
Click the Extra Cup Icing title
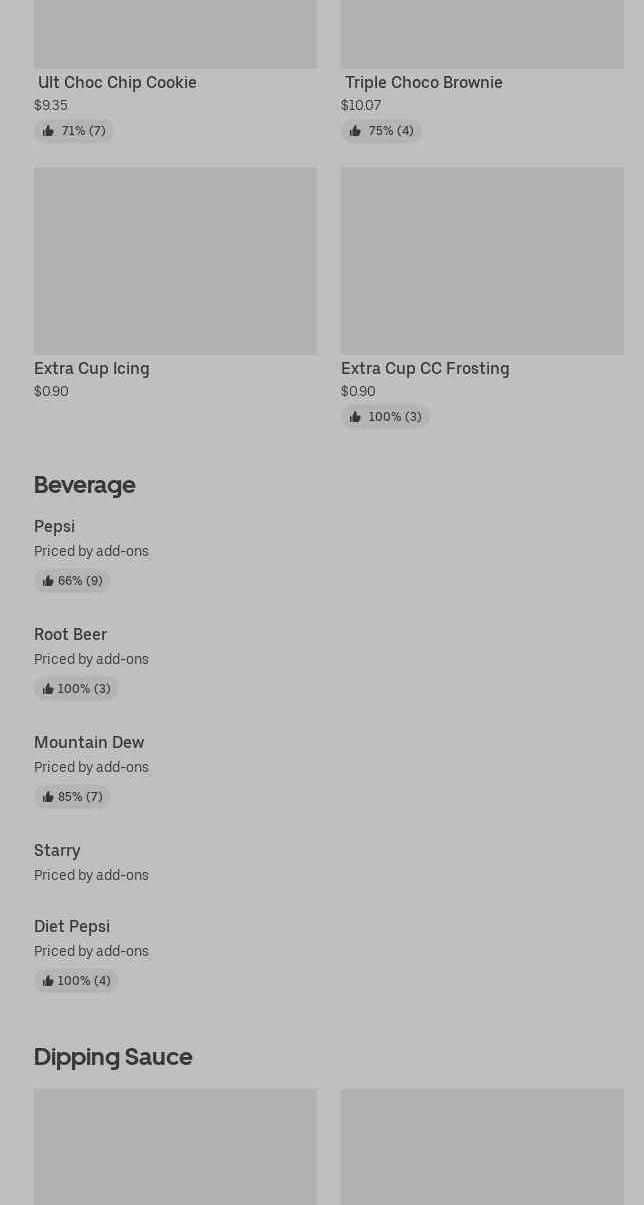[92, 368]
